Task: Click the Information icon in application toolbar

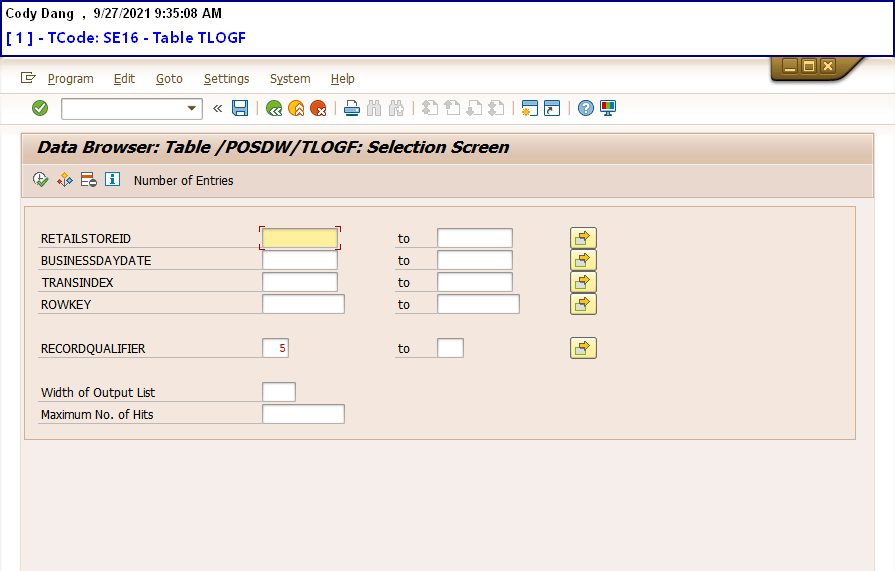Action: pos(112,180)
